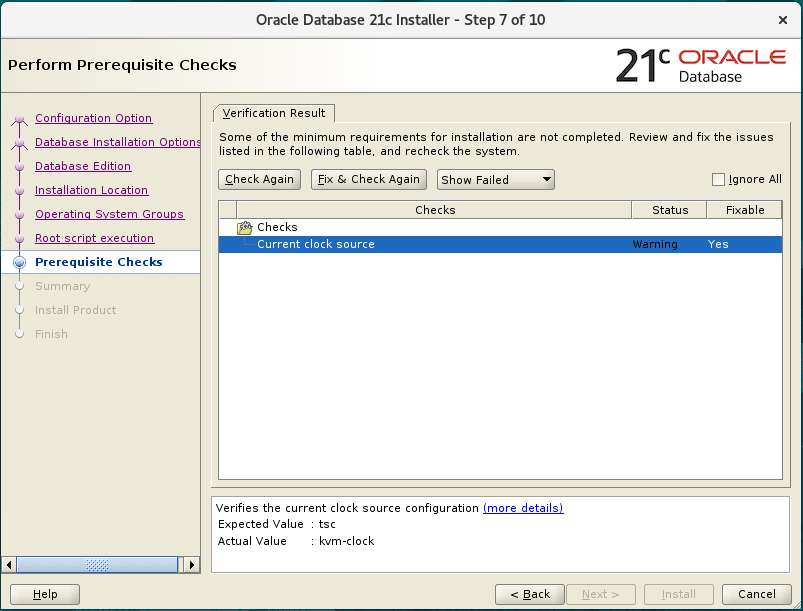This screenshot has width=803, height=611.
Task: Click Fix & Check Again button
Action: pyautogui.click(x=369, y=179)
